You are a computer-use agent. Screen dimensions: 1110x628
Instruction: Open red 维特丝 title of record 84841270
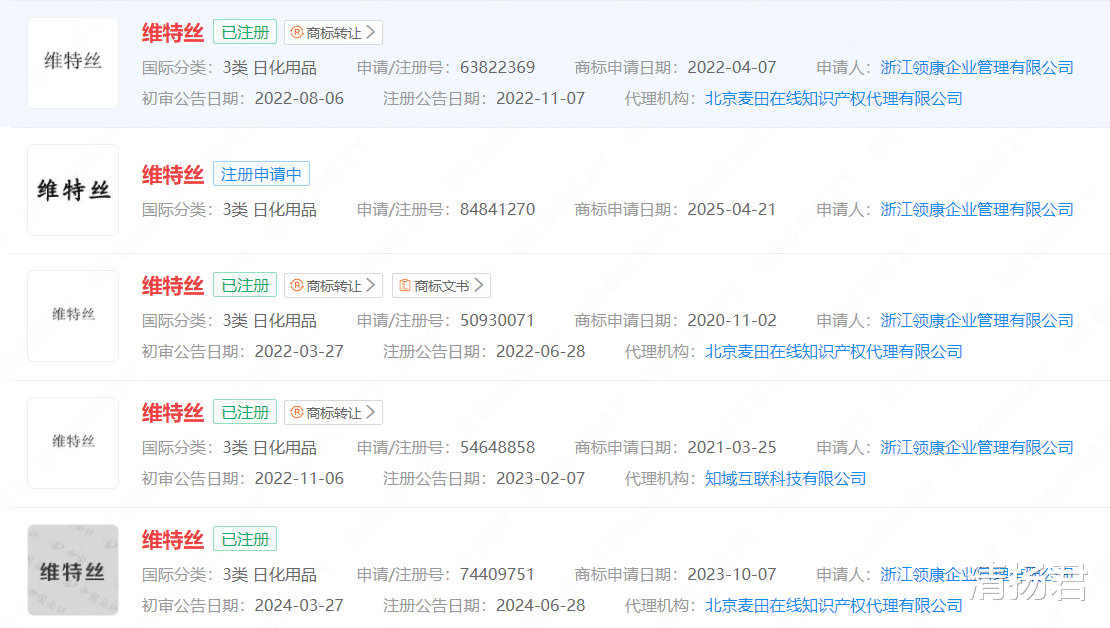point(173,174)
